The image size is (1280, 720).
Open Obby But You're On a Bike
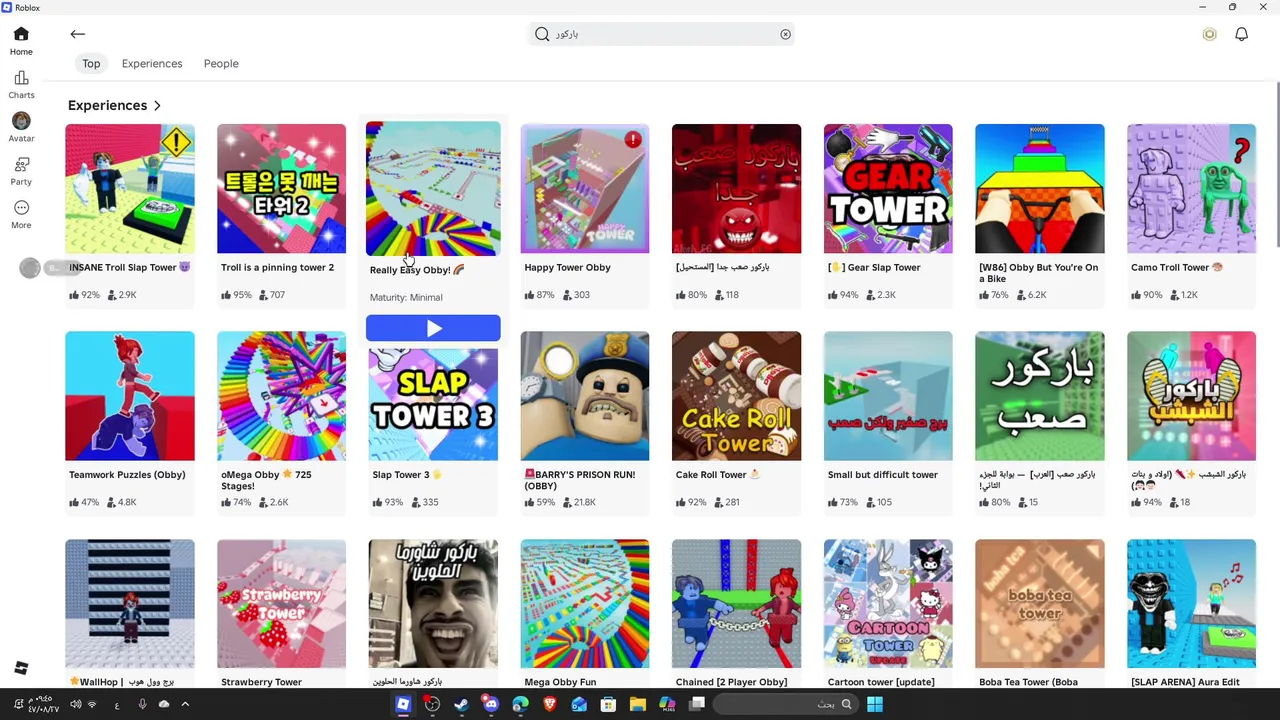click(1040, 188)
